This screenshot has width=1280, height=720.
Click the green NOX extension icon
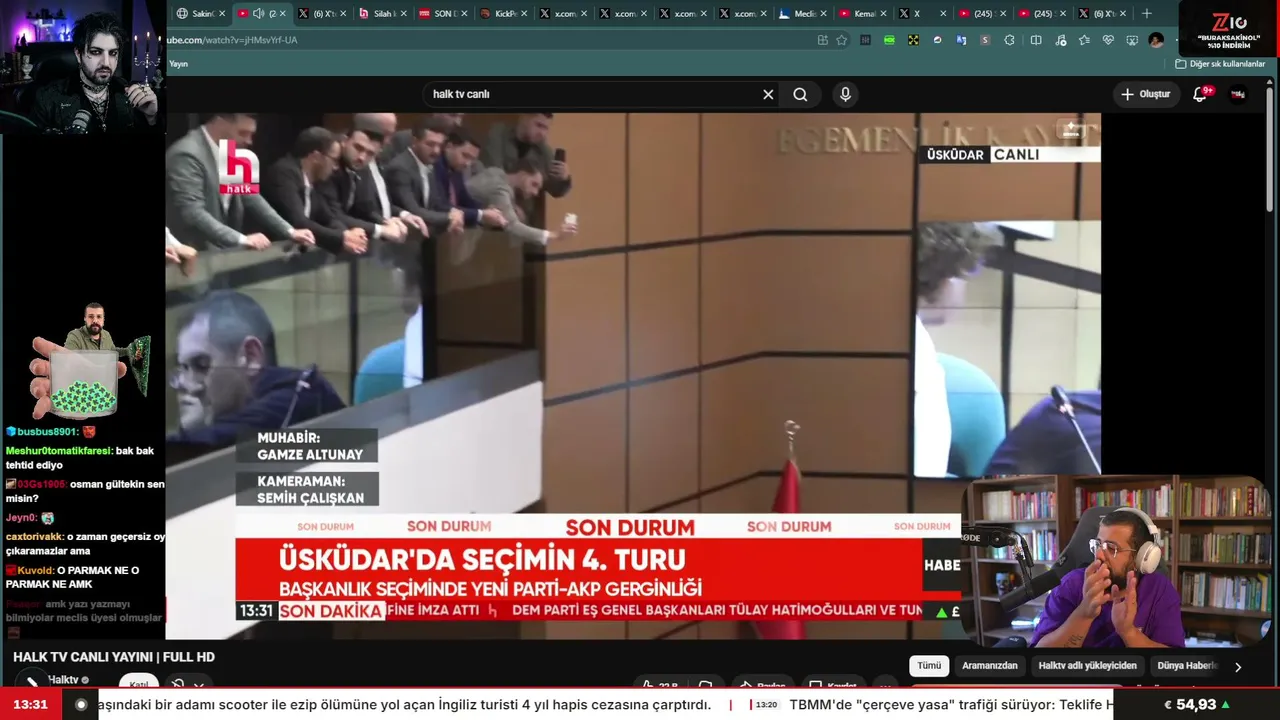click(889, 40)
